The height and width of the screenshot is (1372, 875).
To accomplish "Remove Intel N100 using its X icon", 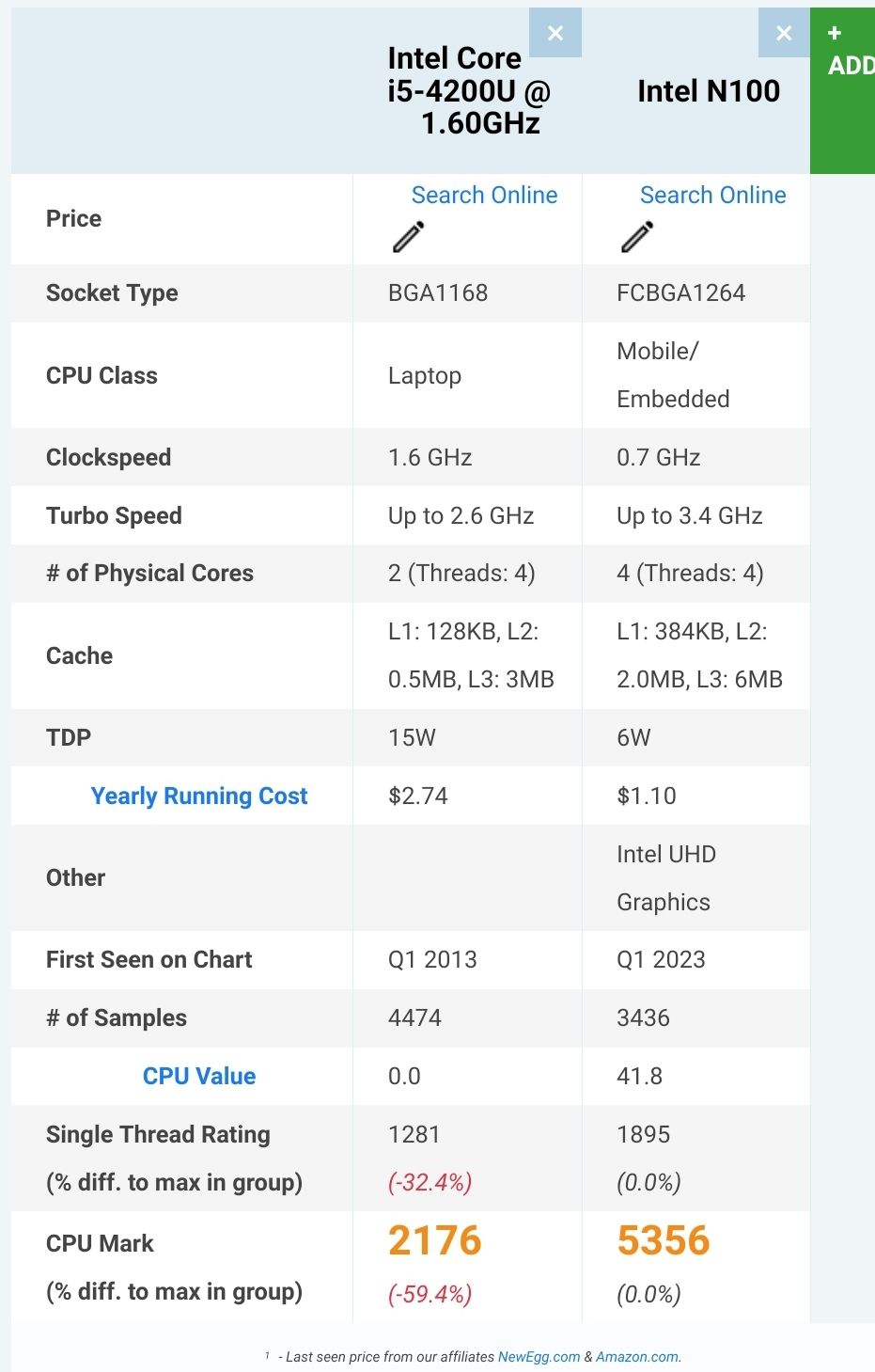I will coord(784,32).
